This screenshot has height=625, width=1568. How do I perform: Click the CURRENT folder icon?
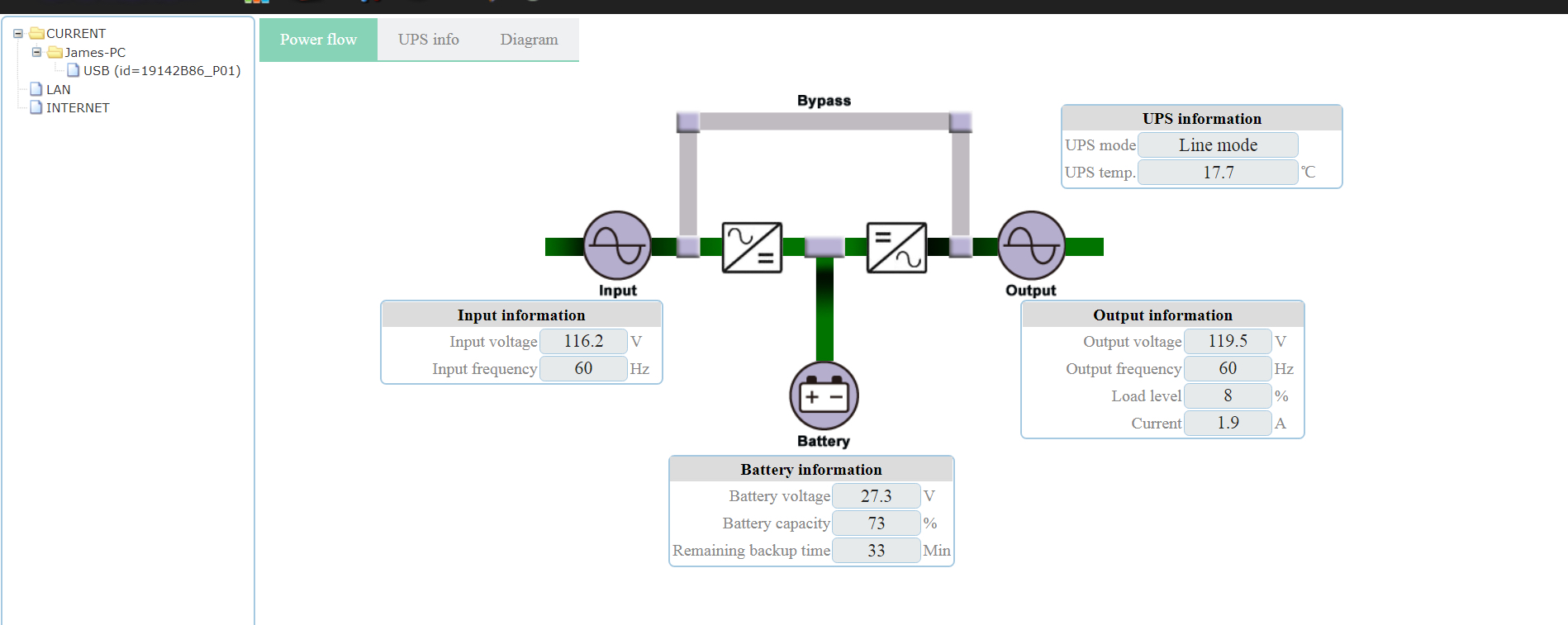click(37, 34)
